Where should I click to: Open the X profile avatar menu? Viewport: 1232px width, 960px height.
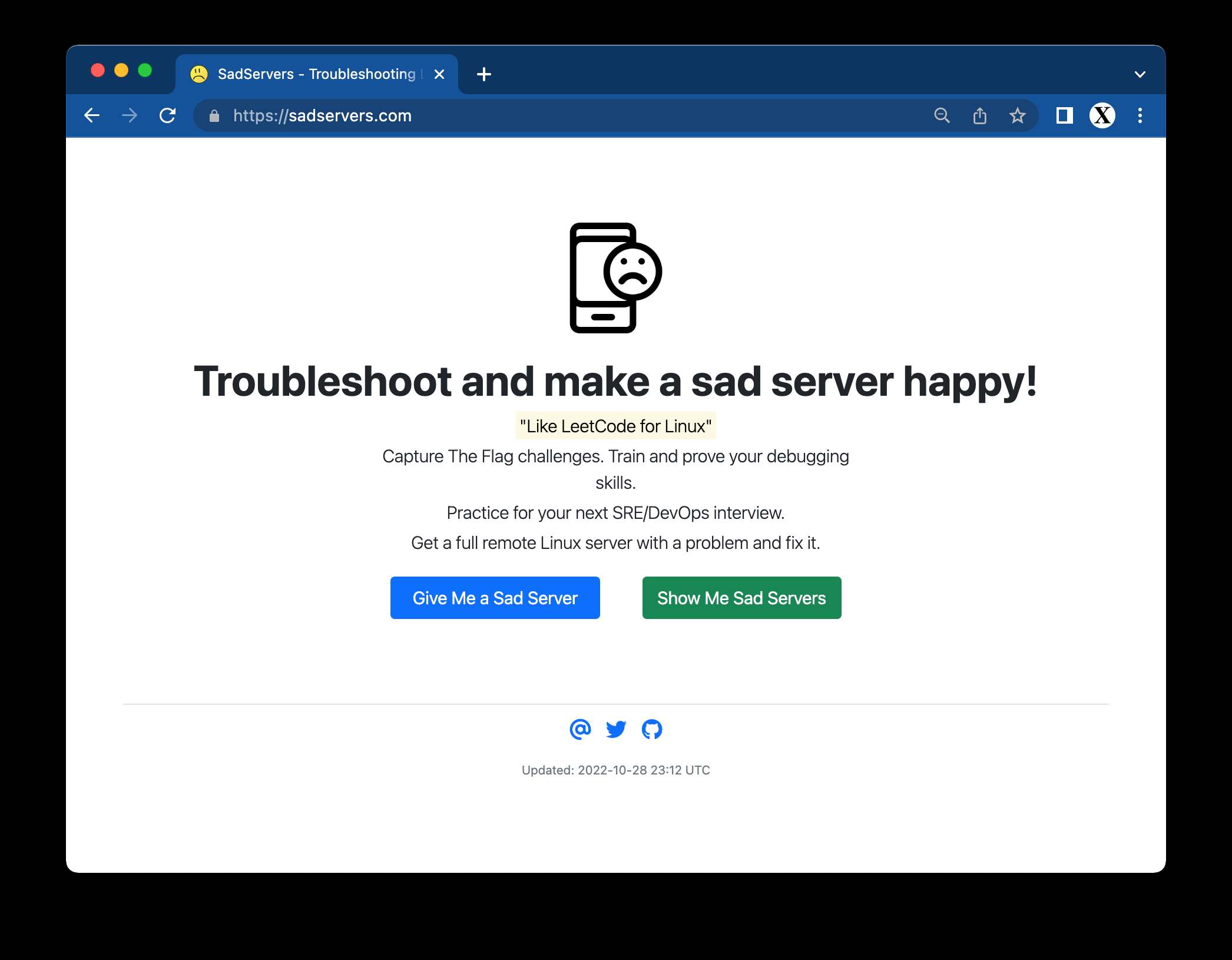point(1102,115)
